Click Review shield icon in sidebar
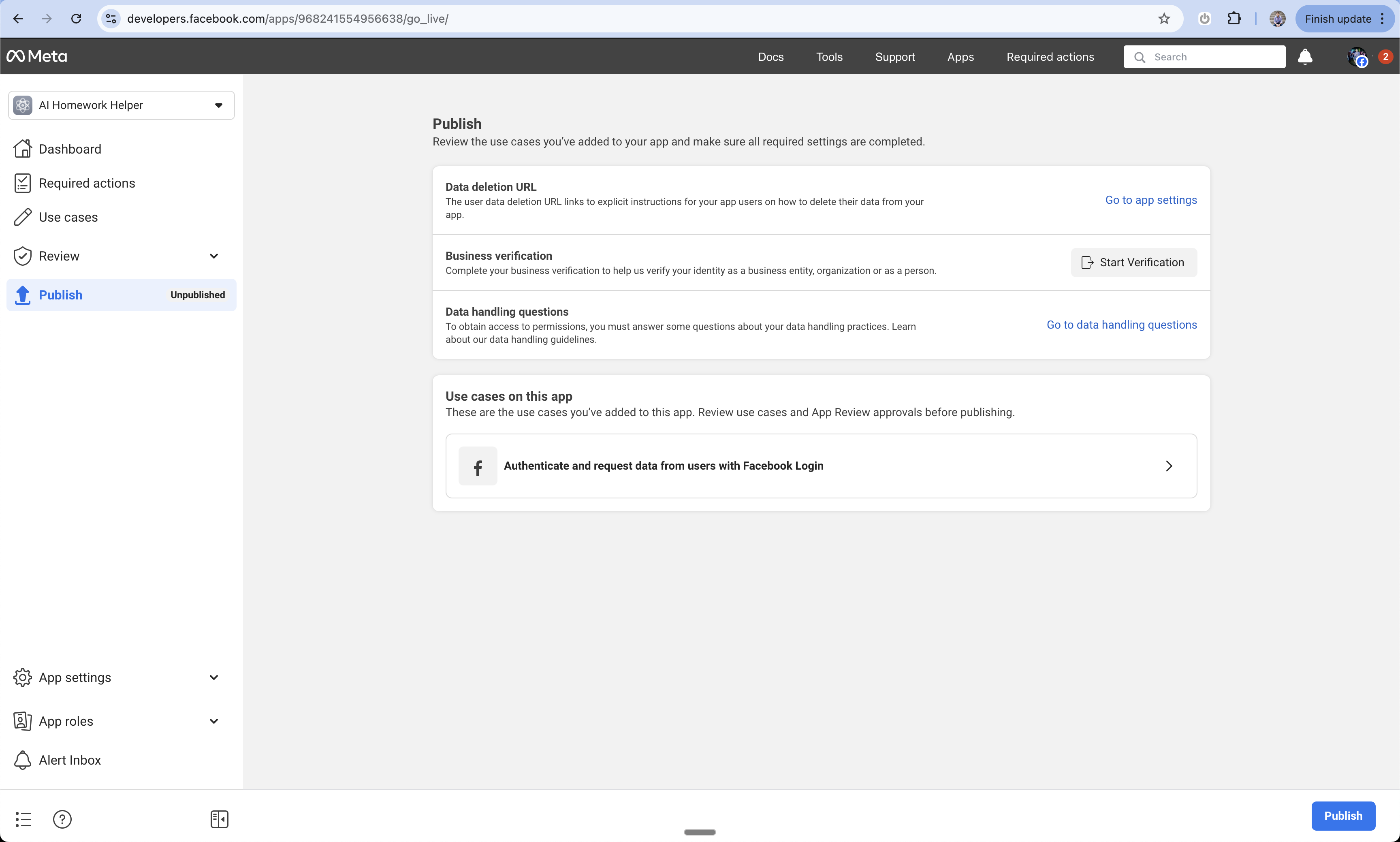Screen dimensions: 1400x842 point(23,256)
